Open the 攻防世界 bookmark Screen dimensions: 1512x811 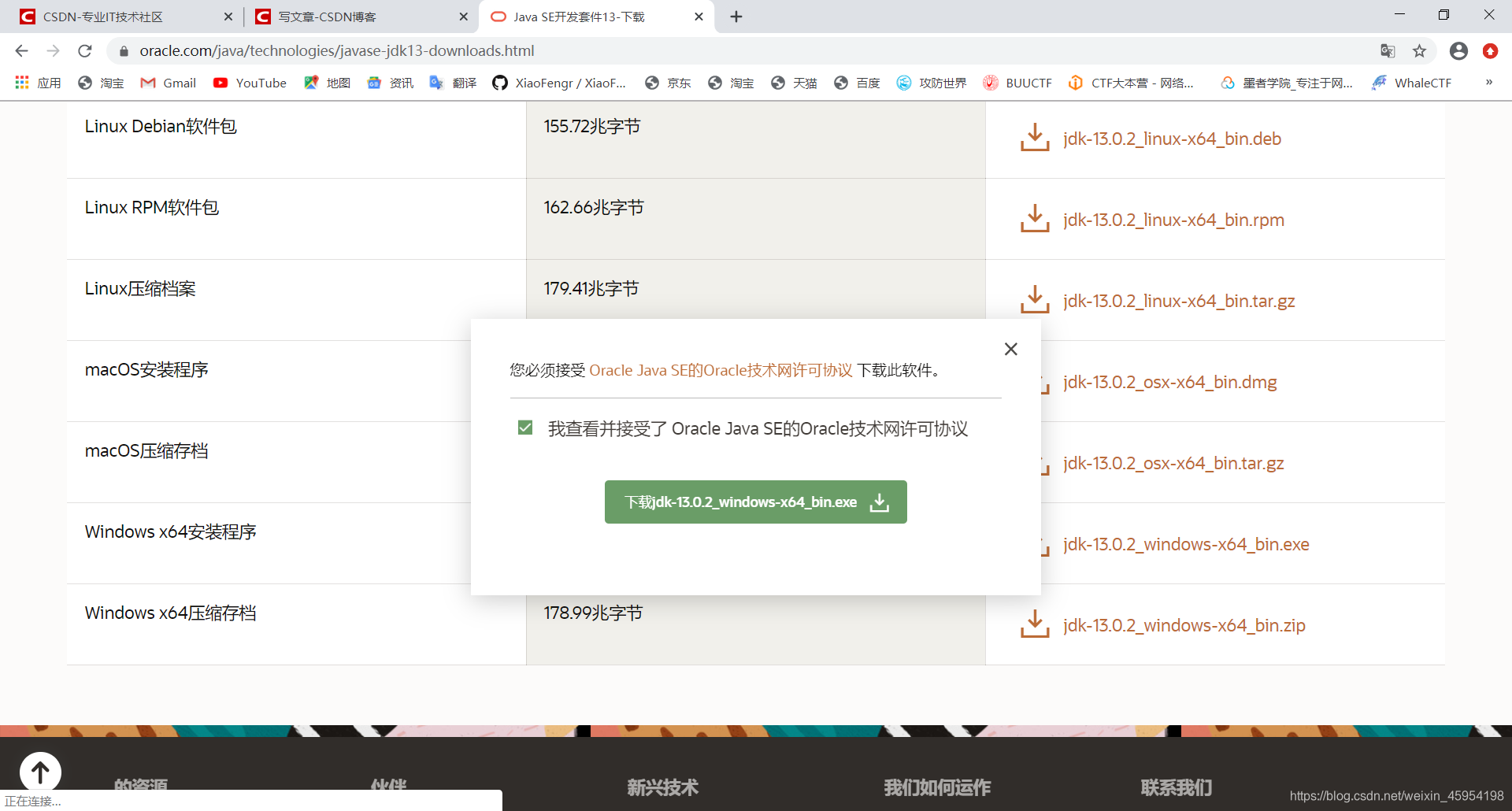(932, 83)
